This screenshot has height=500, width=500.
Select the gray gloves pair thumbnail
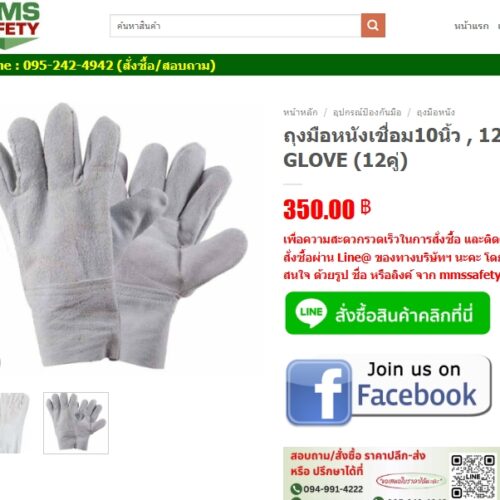(76, 423)
